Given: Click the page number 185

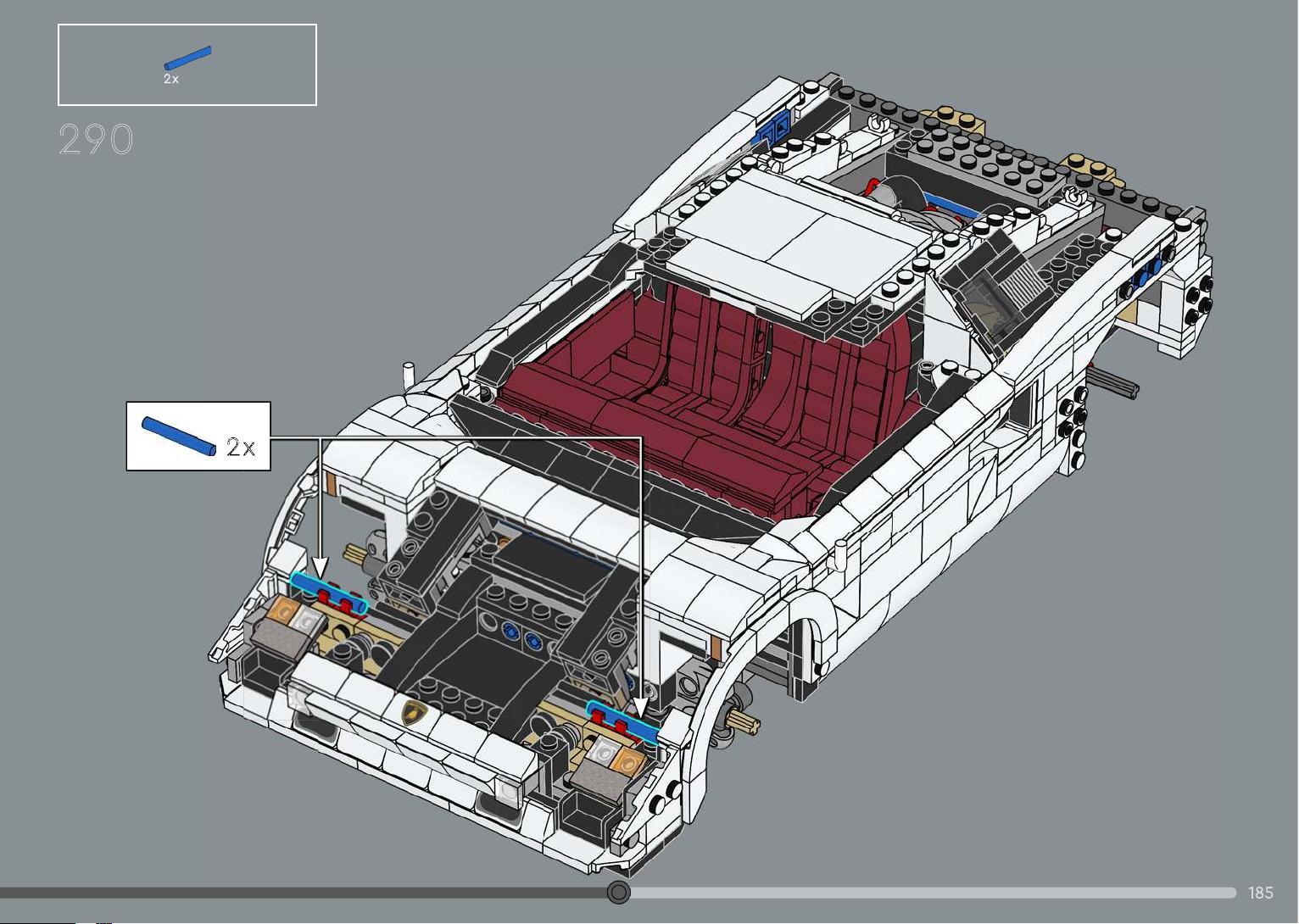Looking at the screenshot, I should [x=1260, y=893].
